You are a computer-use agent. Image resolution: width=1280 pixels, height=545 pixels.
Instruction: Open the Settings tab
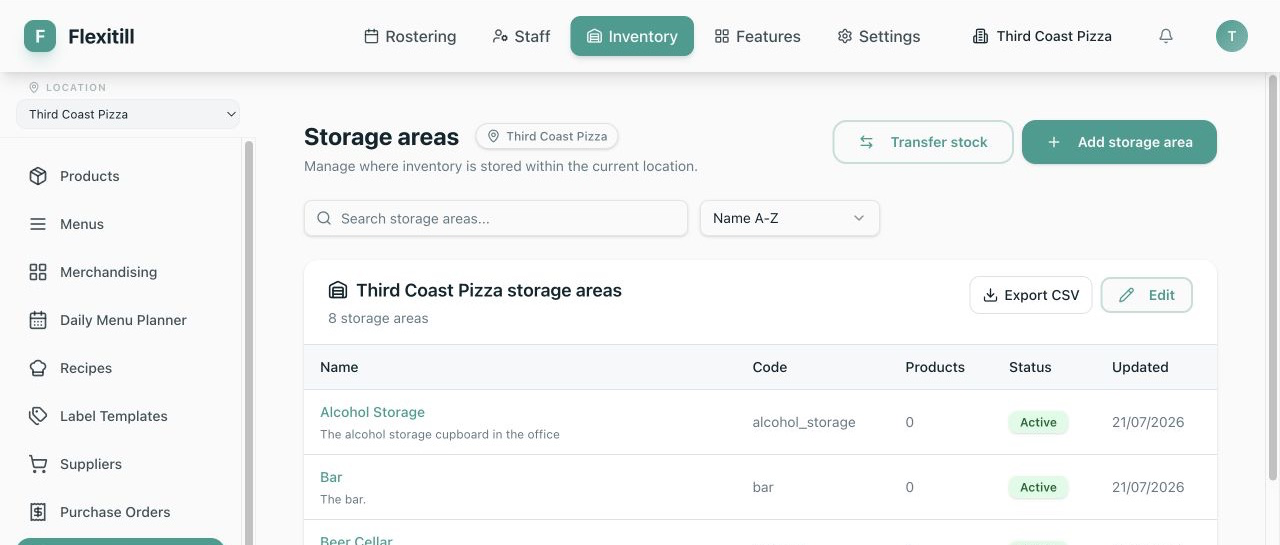coord(878,36)
